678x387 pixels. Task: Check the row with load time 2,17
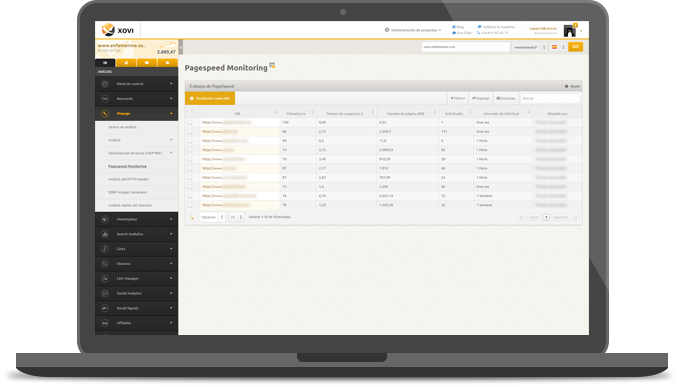tap(190, 168)
